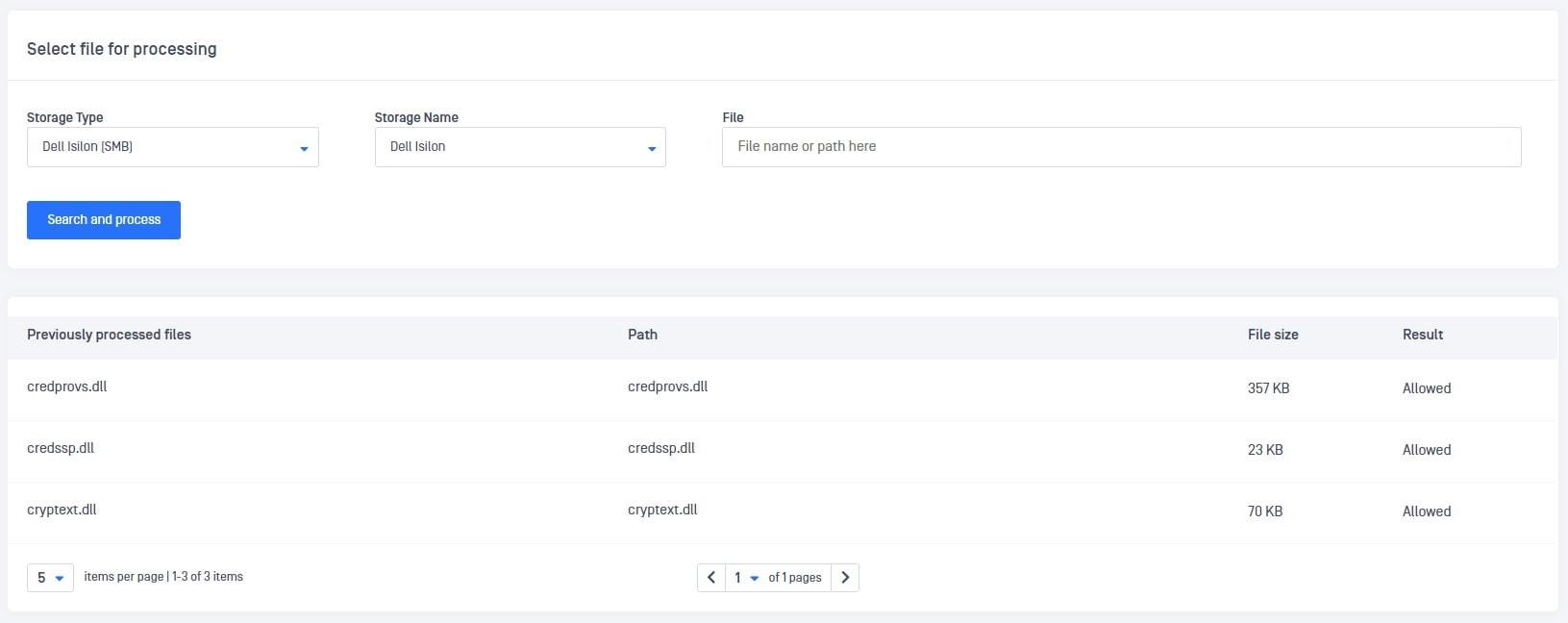Click the Allowed result for credprovs.dll
The height and width of the screenshot is (623, 1568).
pyautogui.click(x=1427, y=388)
